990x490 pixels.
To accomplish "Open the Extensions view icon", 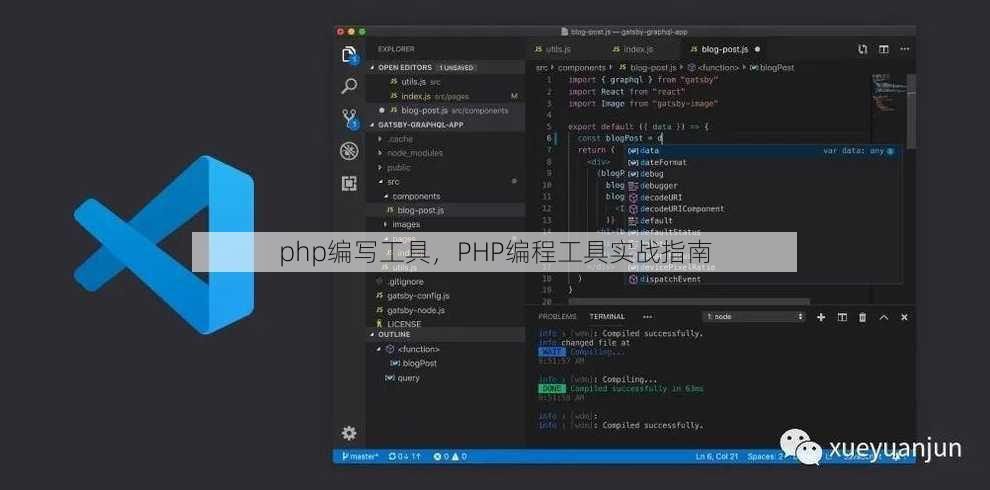I will tap(349, 184).
